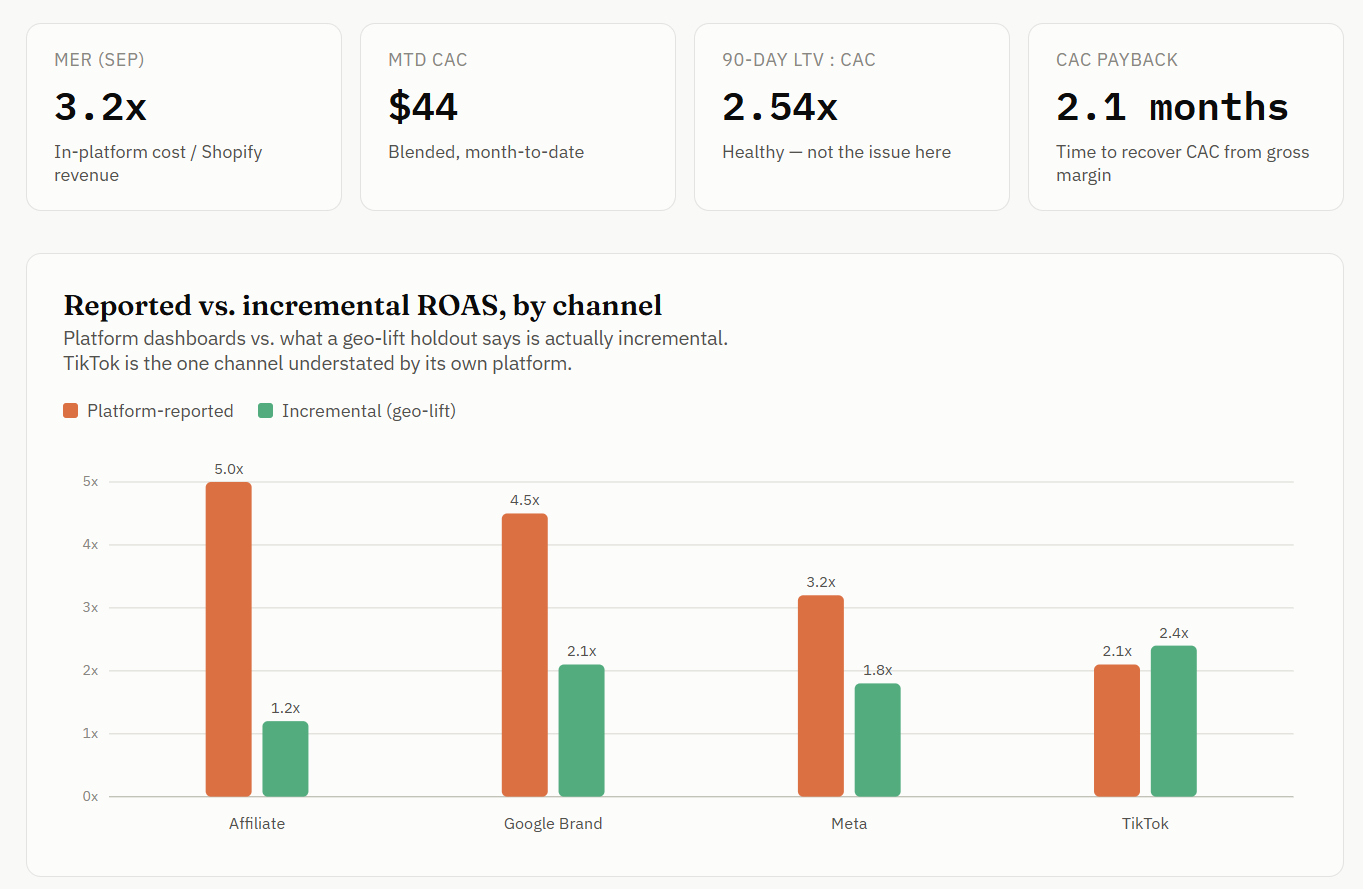Click the TikTok x-axis label

coord(1145,824)
